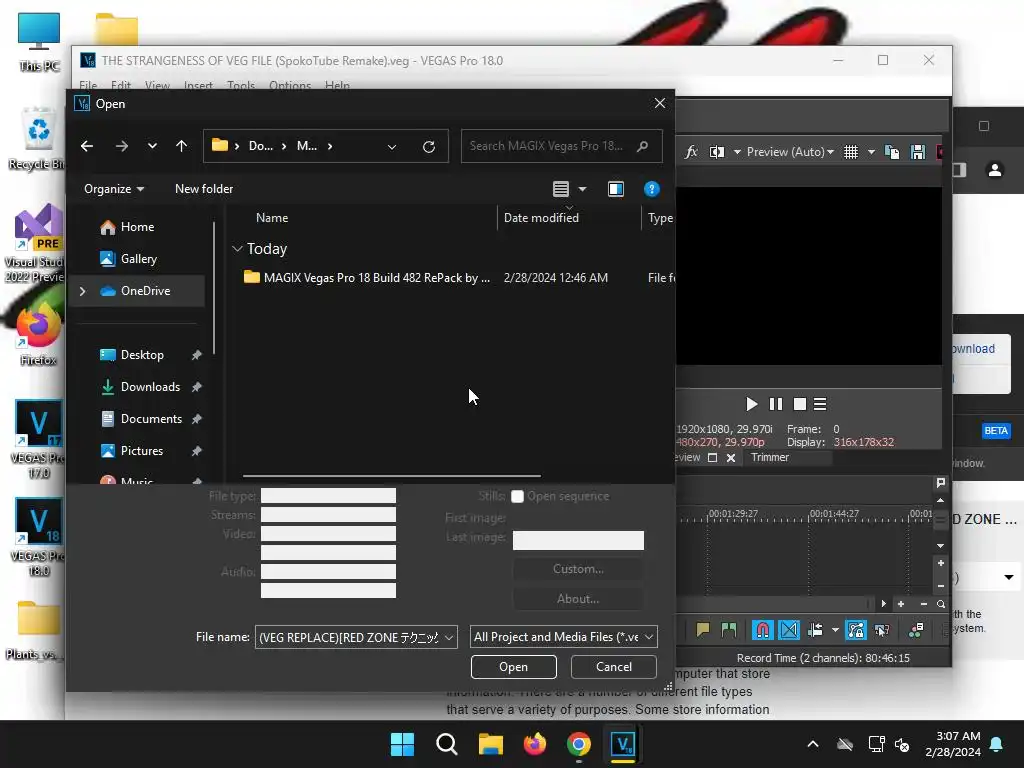The image size is (1024, 768).
Task: Open Downloads quick access folder
Action: [150, 387]
